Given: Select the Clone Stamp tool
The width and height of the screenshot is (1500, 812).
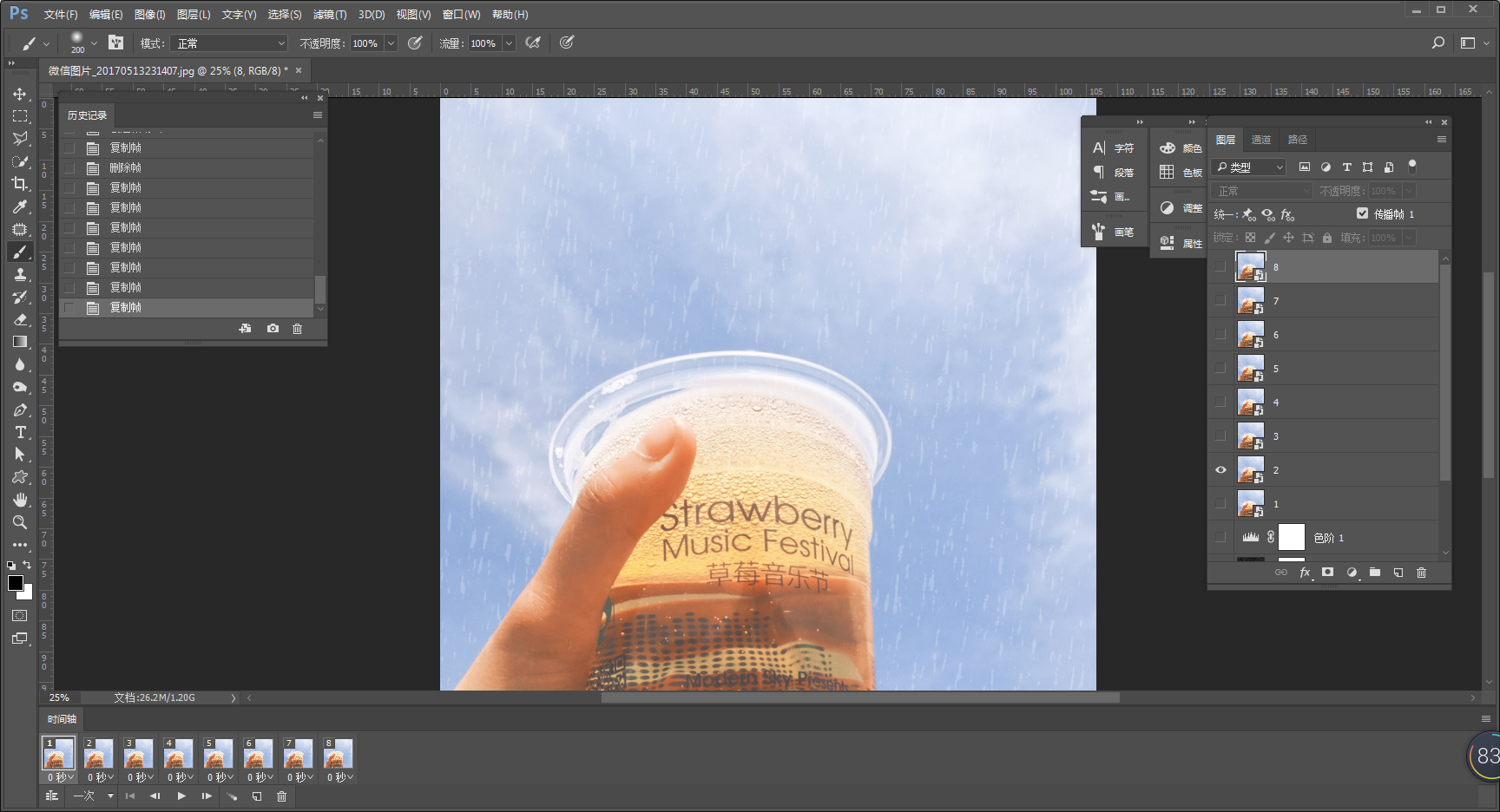Looking at the screenshot, I should click(20, 274).
